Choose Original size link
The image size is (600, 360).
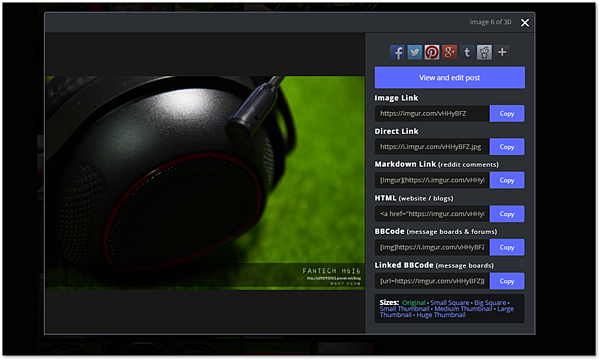coord(414,303)
